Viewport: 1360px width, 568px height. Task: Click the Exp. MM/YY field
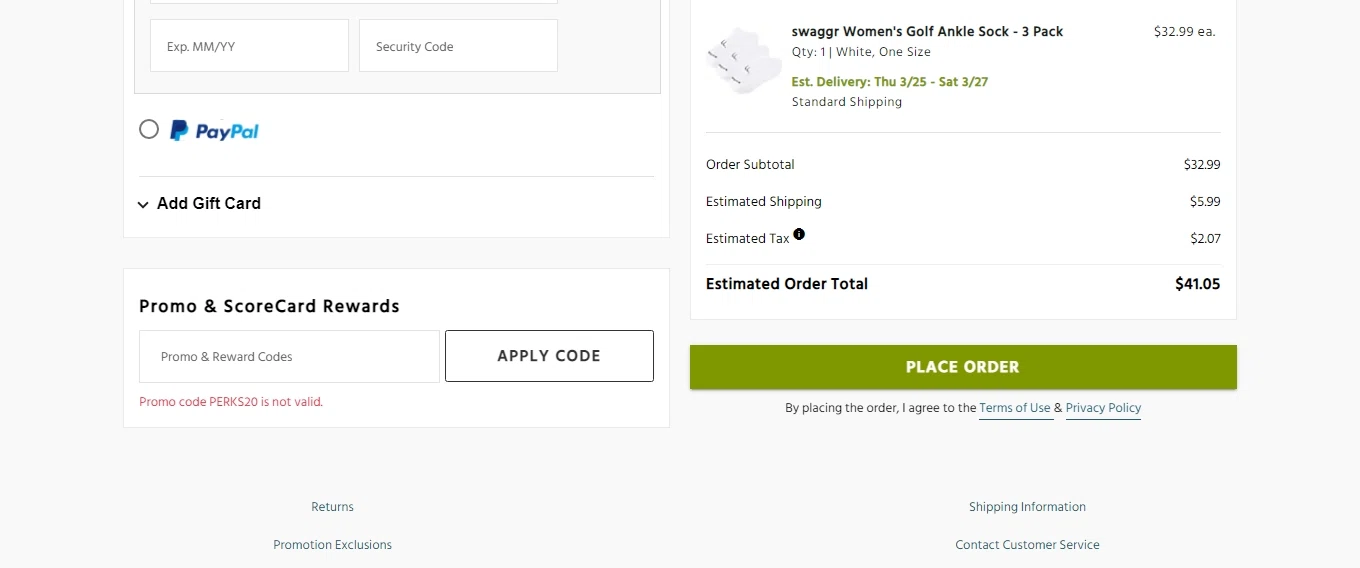[x=249, y=46]
